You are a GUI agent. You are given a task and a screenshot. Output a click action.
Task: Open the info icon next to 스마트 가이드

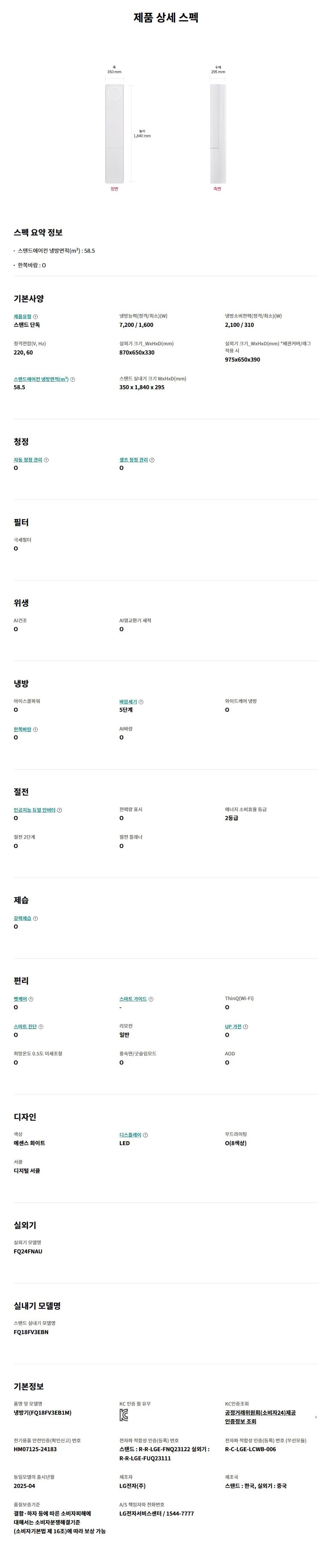(151, 999)
